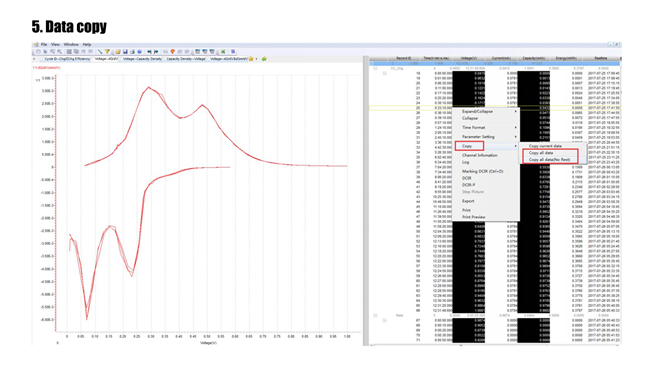Click the blue forward arrow icon
This screenshot has height=365, width=650.
tap(156, 52)
